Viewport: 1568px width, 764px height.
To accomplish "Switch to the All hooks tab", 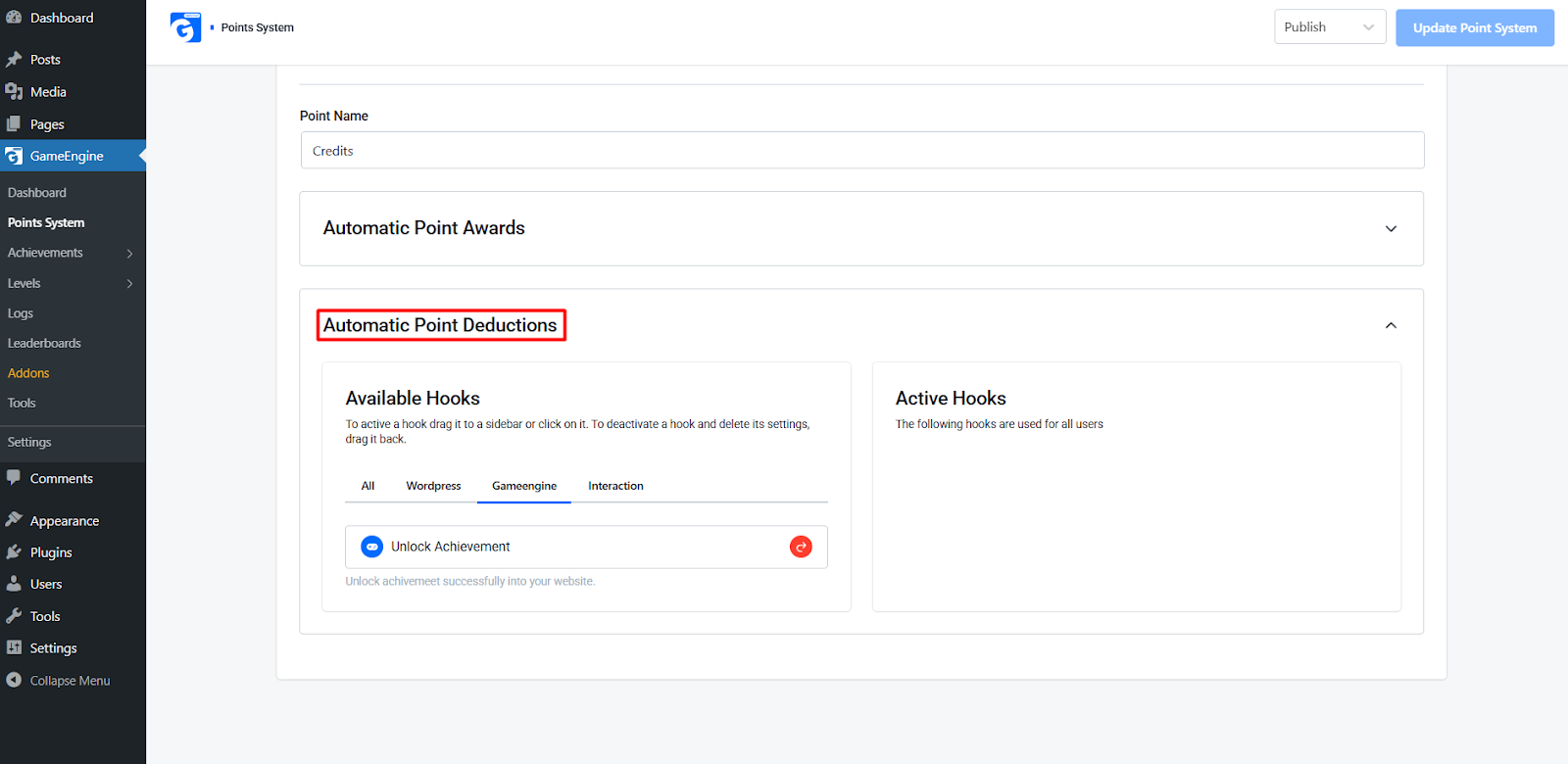I will click(367, 486).
